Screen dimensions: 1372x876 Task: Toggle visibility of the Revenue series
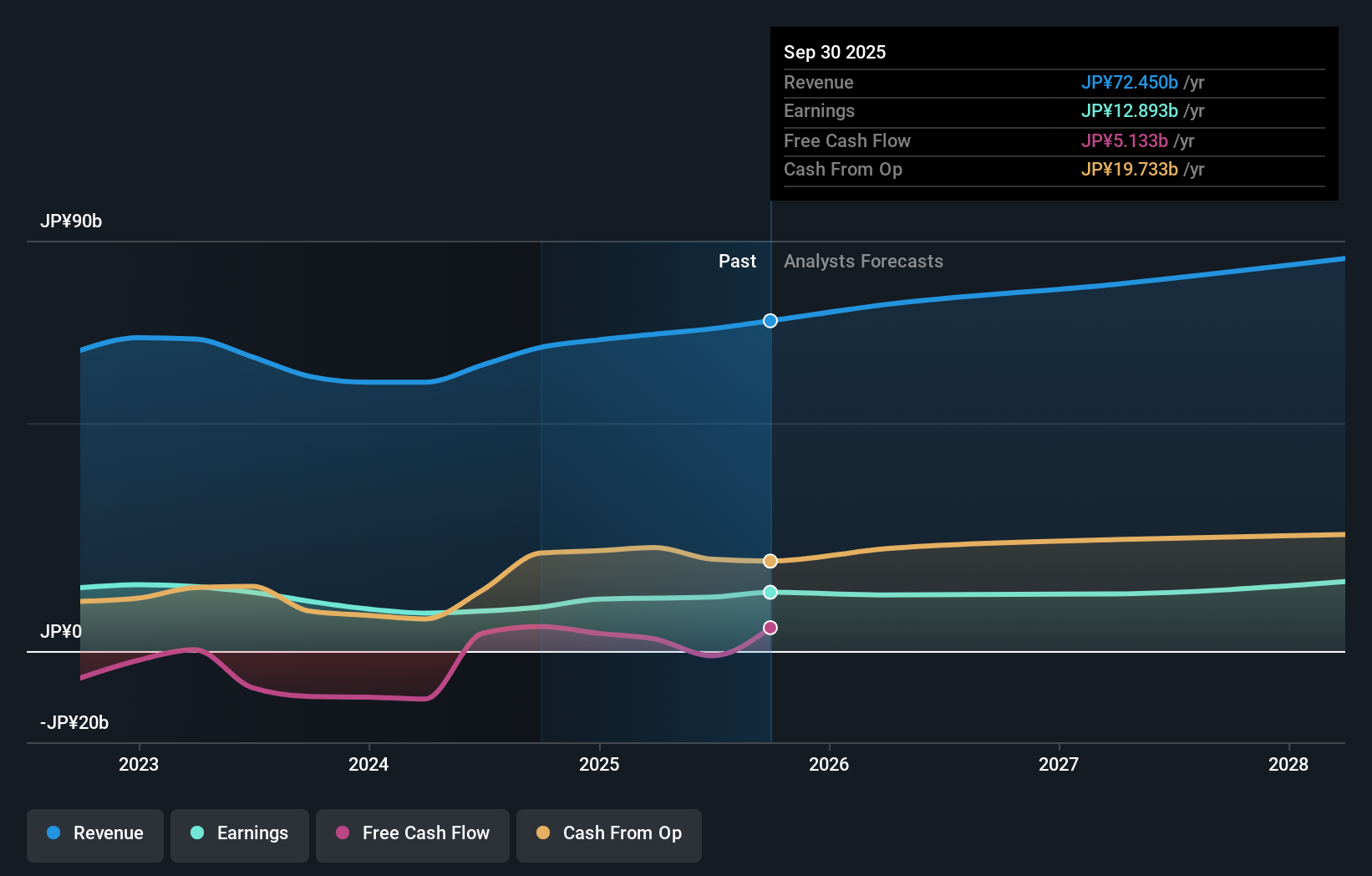[94, 834]
